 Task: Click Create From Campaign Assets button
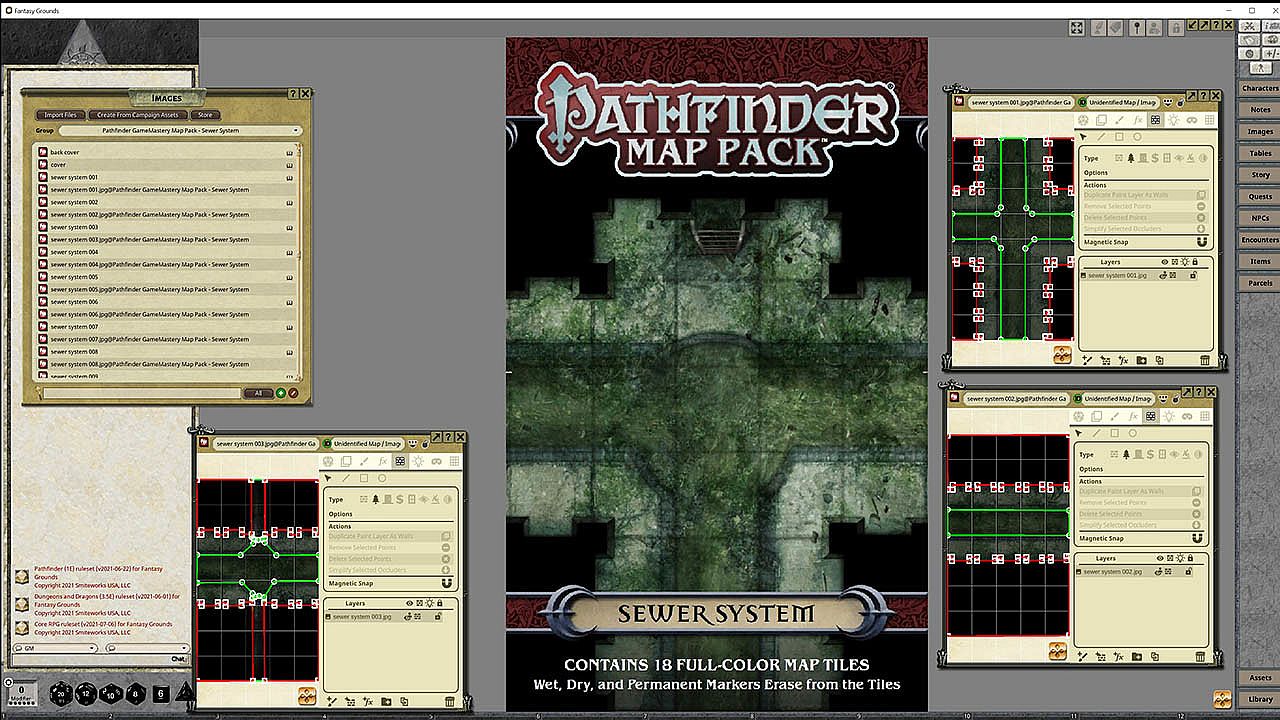138,115
